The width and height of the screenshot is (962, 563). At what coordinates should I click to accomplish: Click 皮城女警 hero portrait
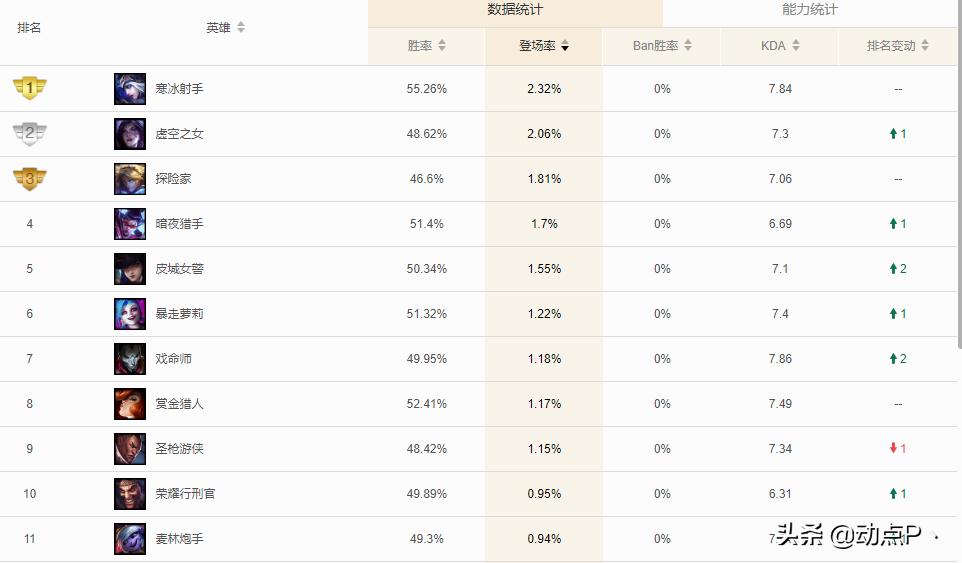pos(130,269)
